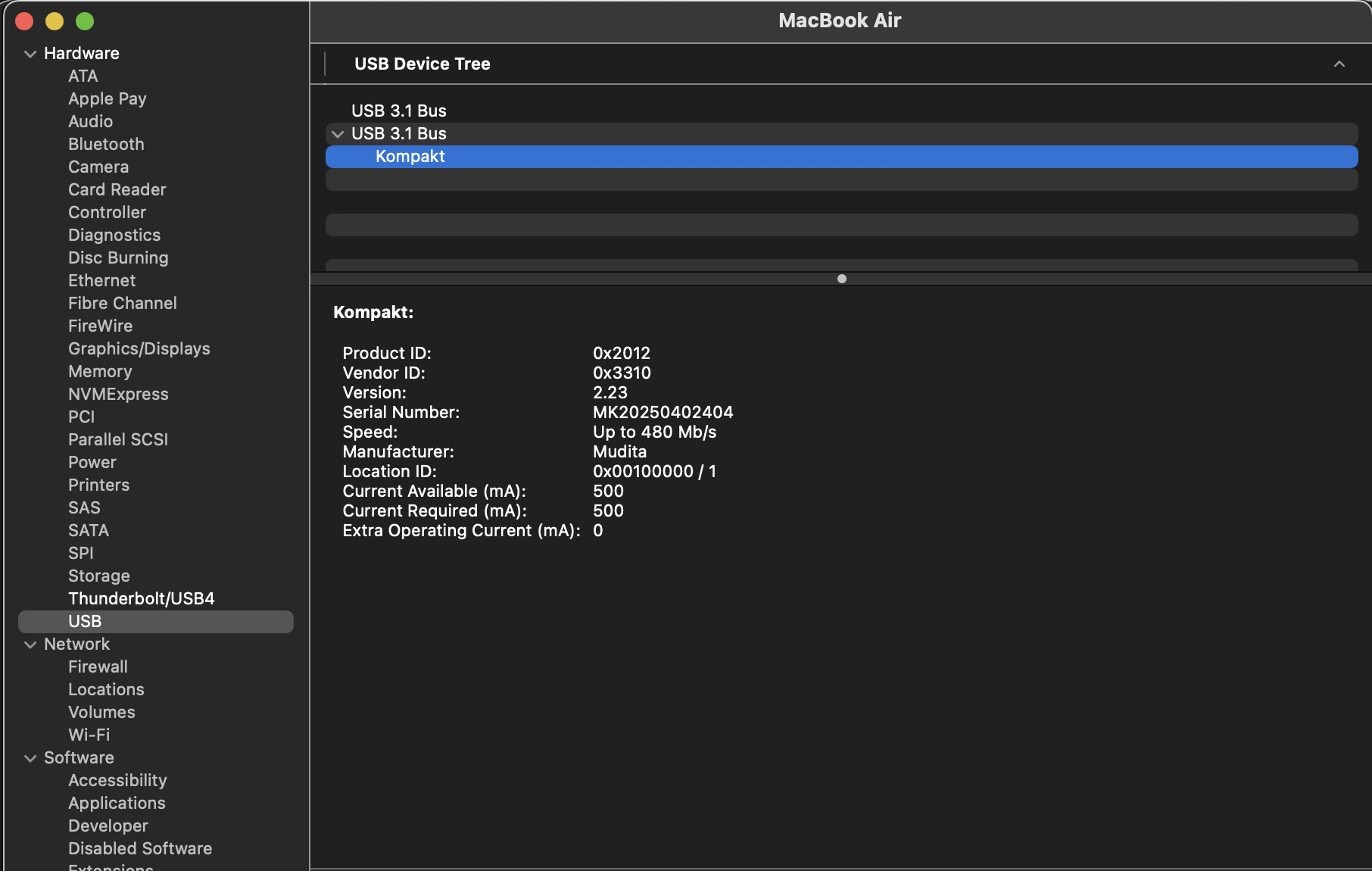Select Power in the Hardware list
This screenshot has width=1372, height=871.
coord(92,462)
